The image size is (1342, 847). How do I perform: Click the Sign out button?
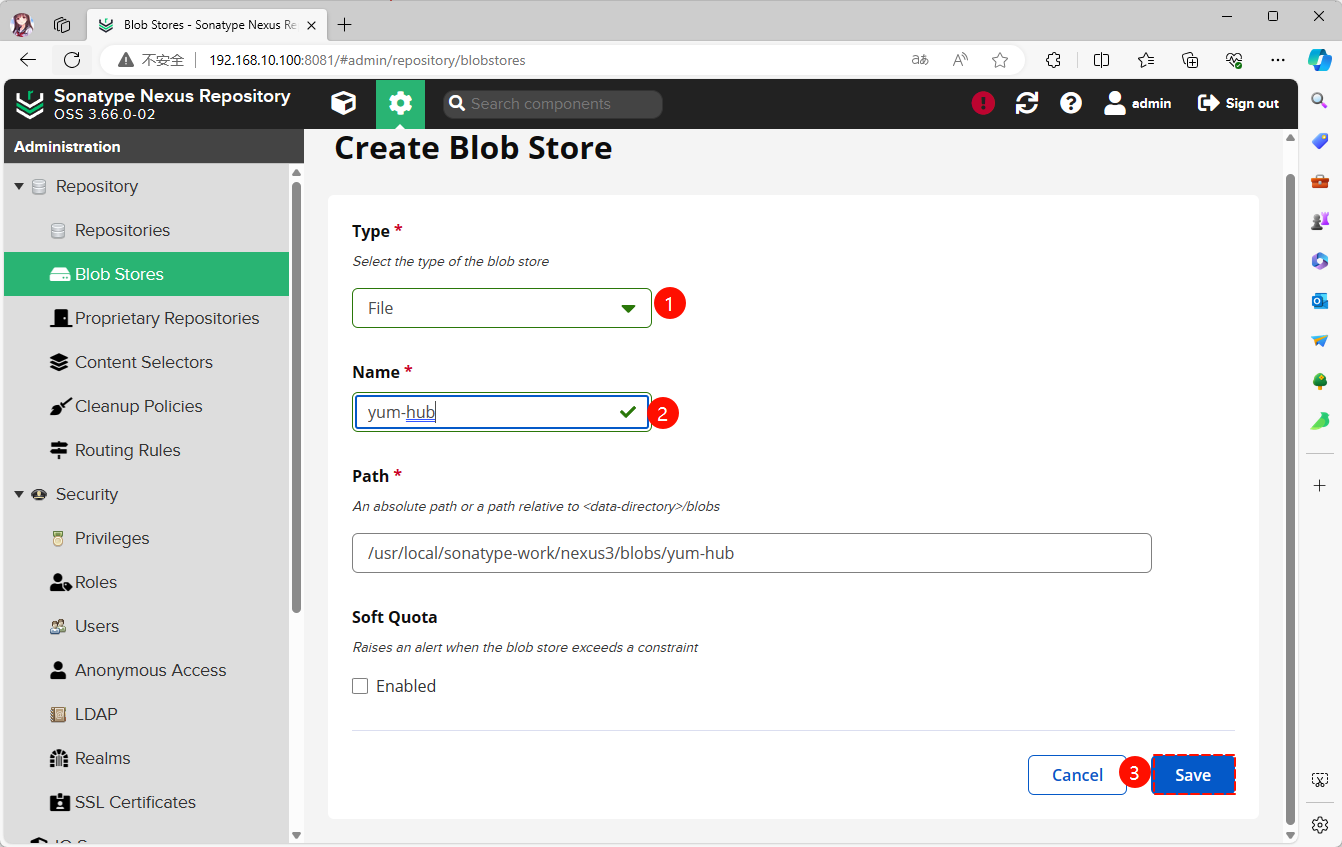coord(1238,103)
